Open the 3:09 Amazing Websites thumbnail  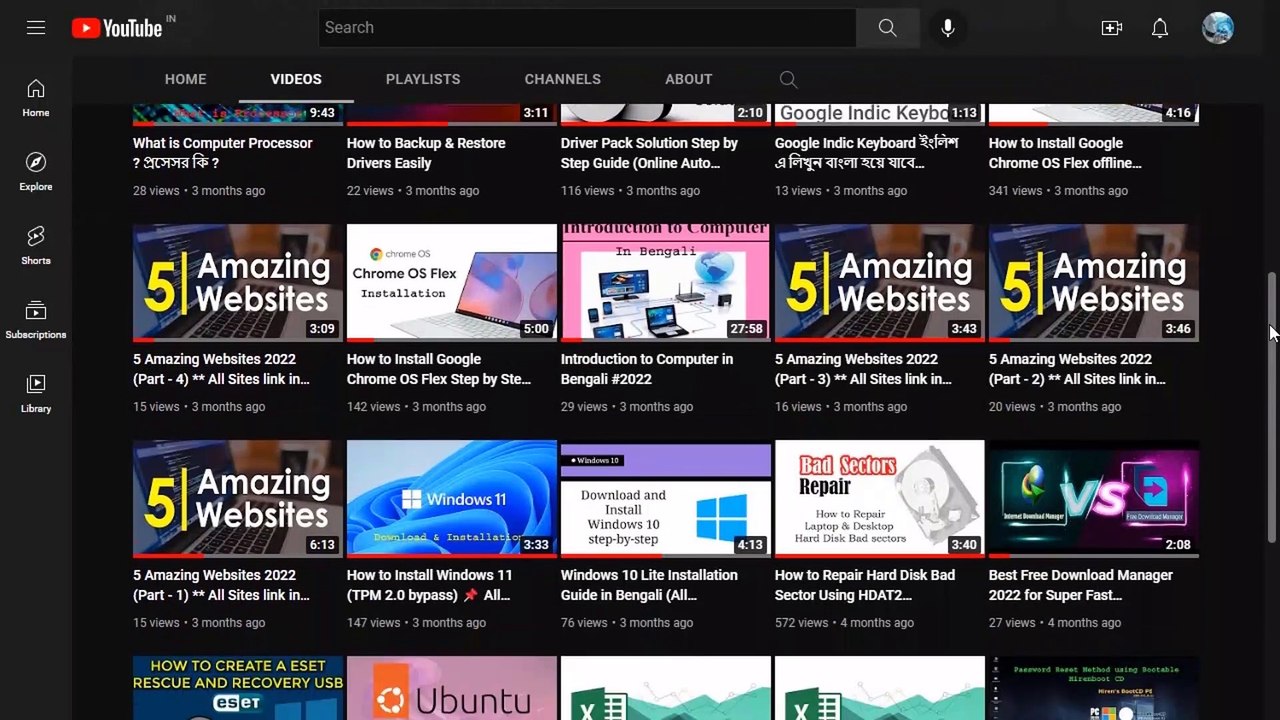pos(238,283)
